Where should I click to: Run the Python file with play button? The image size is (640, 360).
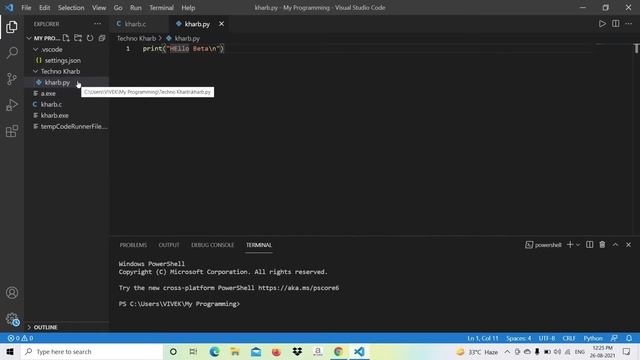pyautogui.click(x=602, y=24)
